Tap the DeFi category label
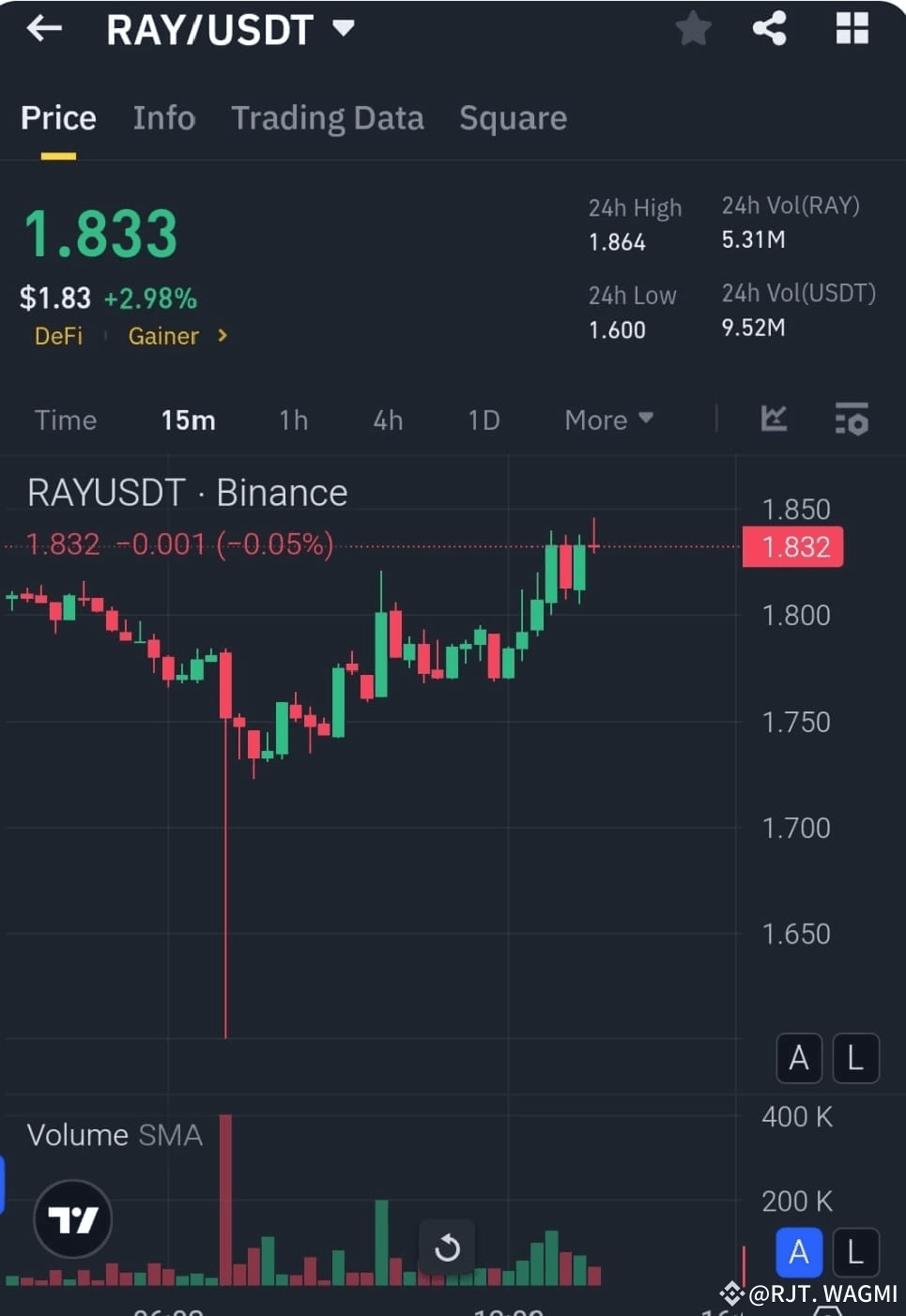 point(58,336)
